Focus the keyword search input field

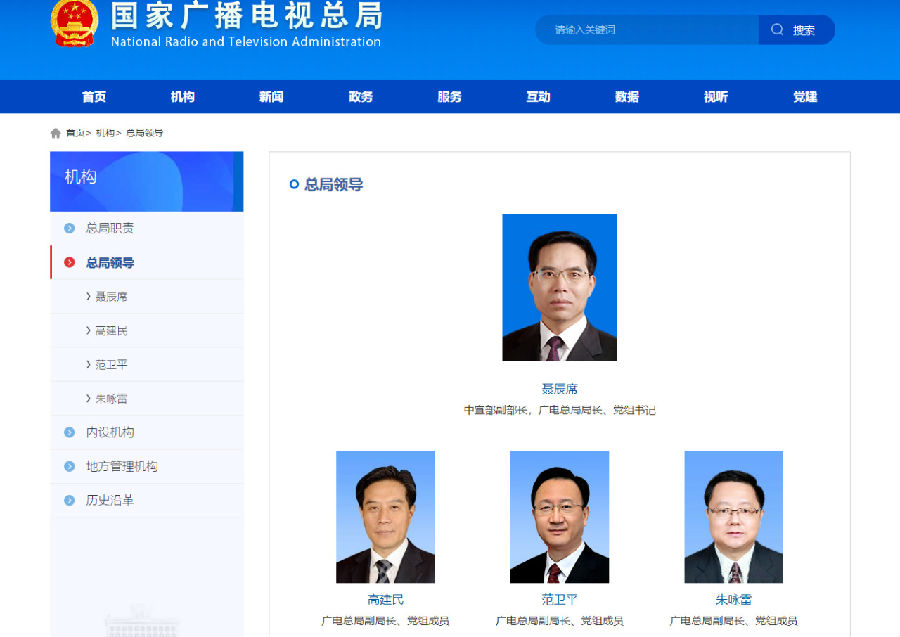click(x=647, y=30)
